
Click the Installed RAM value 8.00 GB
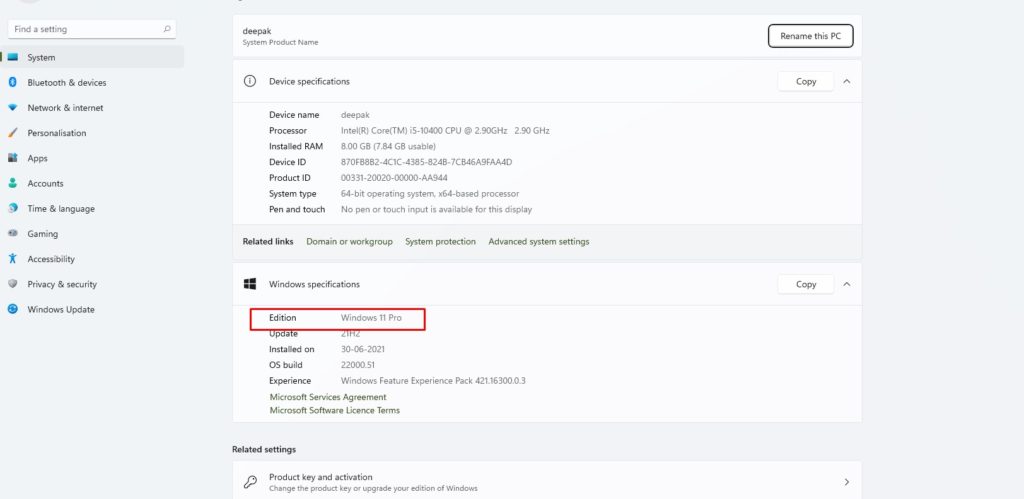coord(388,146)
